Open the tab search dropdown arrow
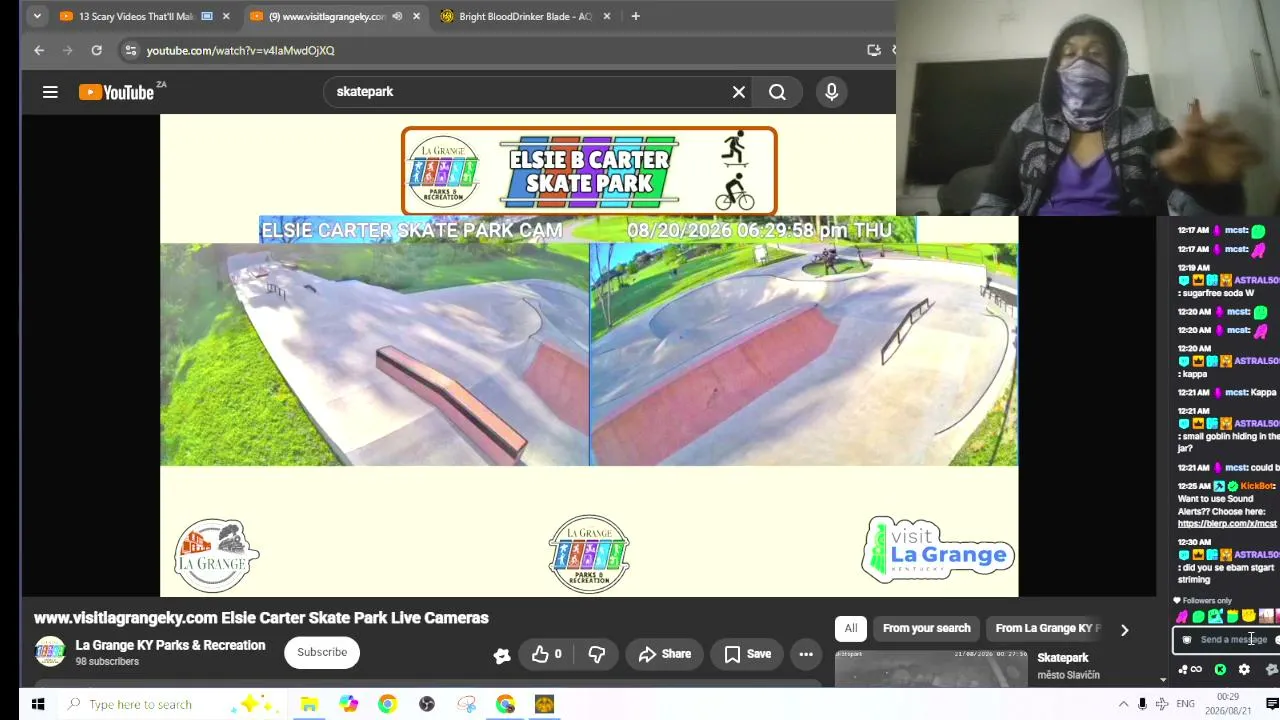Screen dimensions: 1280x720 37,16
